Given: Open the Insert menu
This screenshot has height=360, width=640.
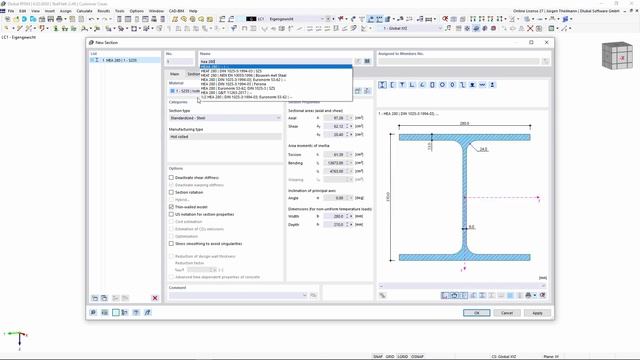Looking at the screenshot, I should click(x=49, y=11).
